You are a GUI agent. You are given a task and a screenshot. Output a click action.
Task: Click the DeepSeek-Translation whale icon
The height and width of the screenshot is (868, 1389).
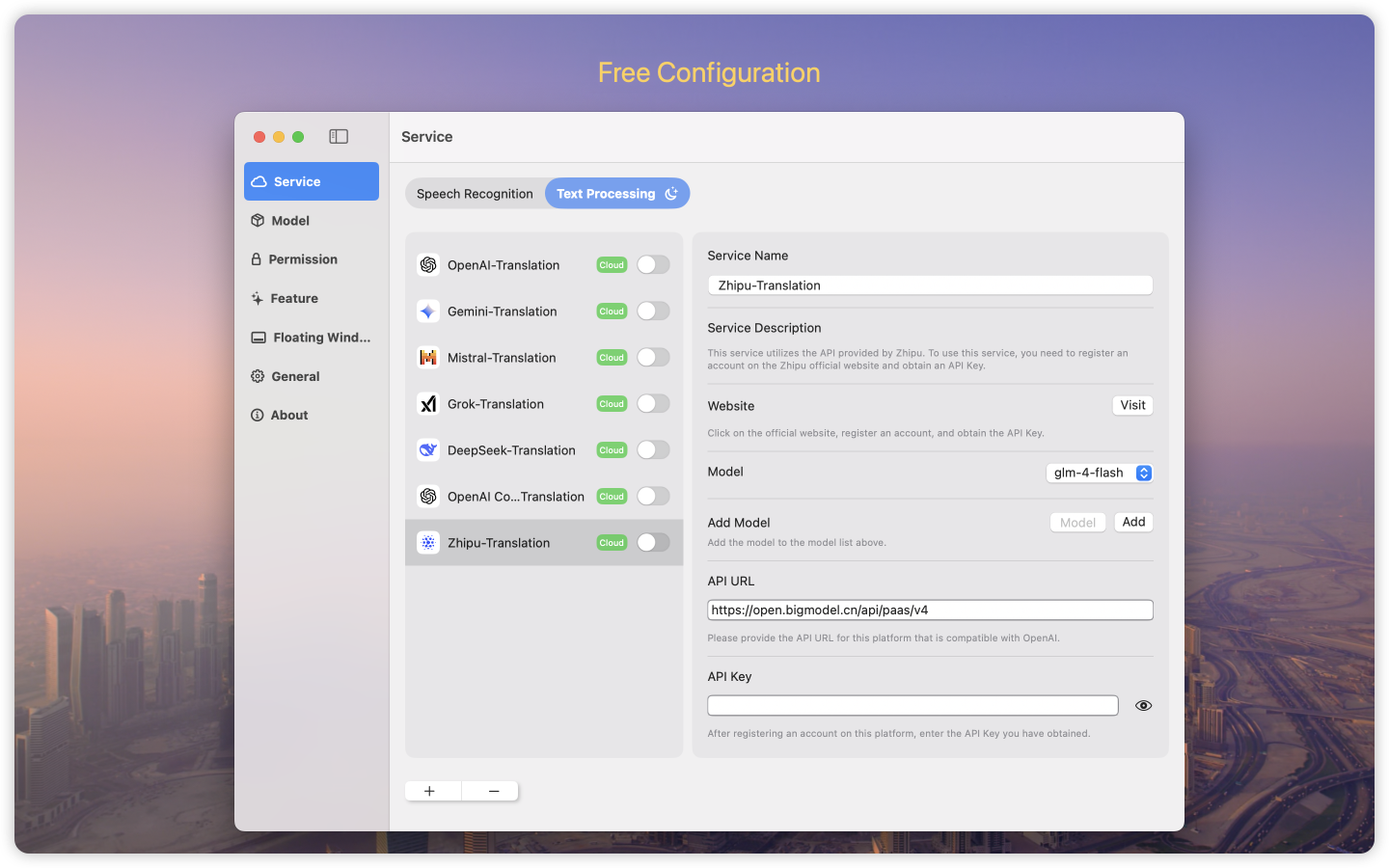pyautogui.click(x=428, y=450)
